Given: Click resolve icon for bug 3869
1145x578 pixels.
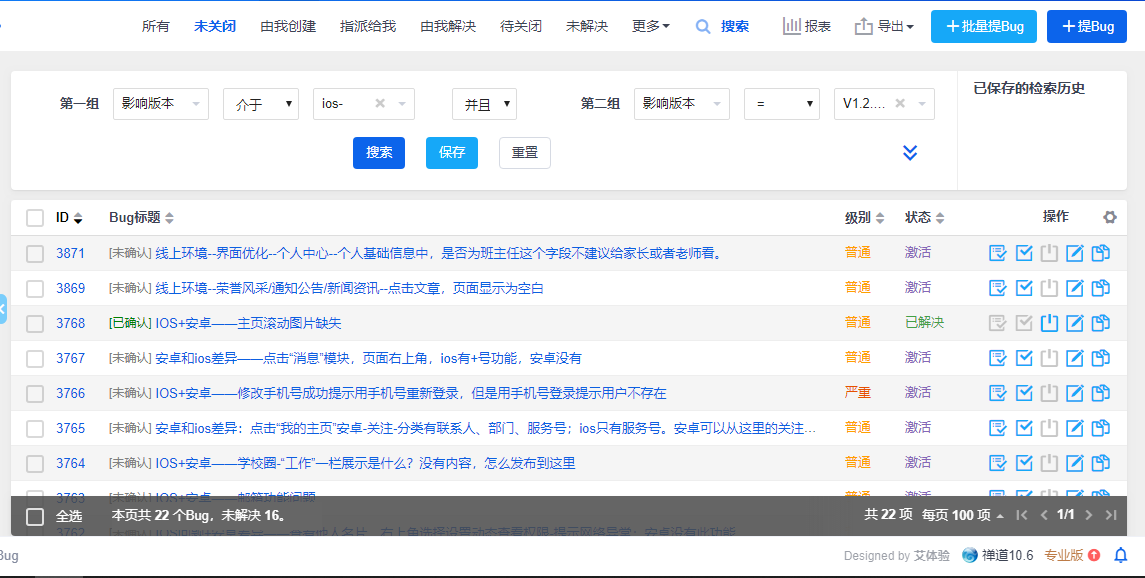Looking at the screenshot, I should 1024,288.
